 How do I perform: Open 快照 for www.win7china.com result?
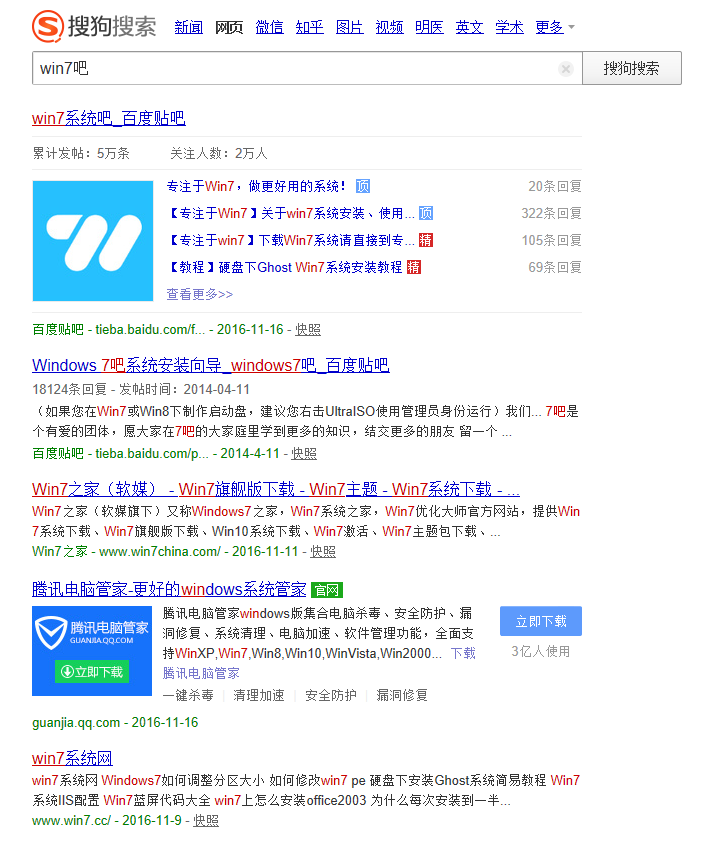pyautogui.click(x=323, y=552)
